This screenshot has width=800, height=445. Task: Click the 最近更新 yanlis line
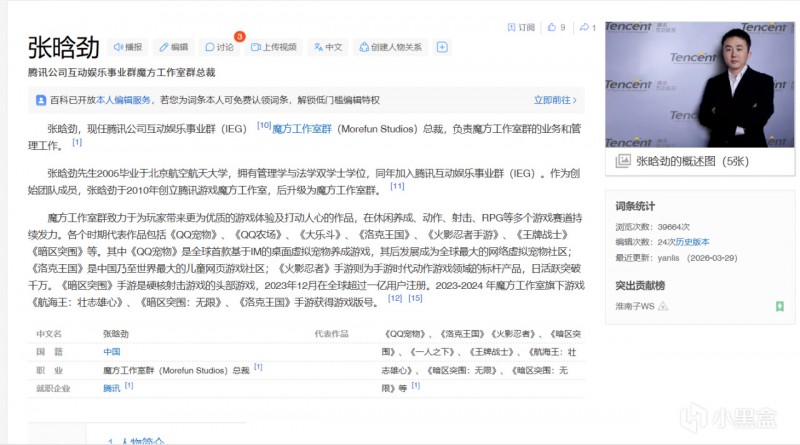point(676,258)
